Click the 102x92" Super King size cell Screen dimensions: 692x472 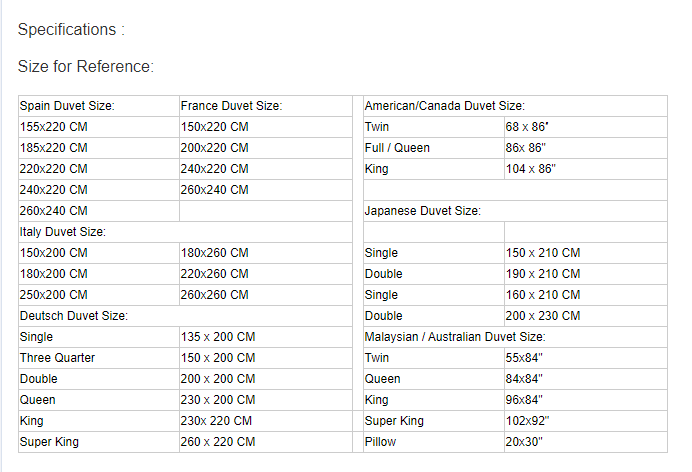528,421
